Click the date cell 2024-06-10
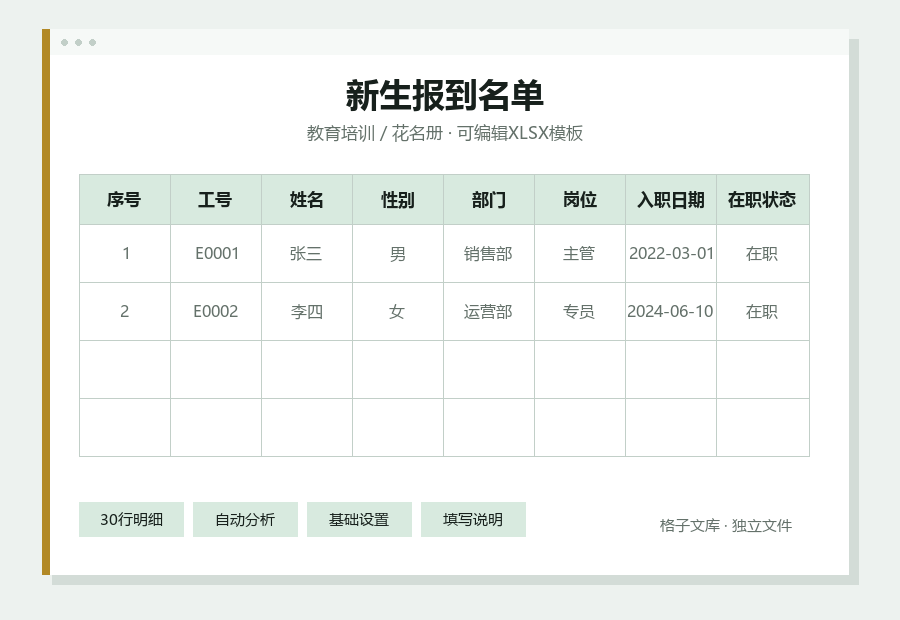900x620 pixels. point(671,312)
